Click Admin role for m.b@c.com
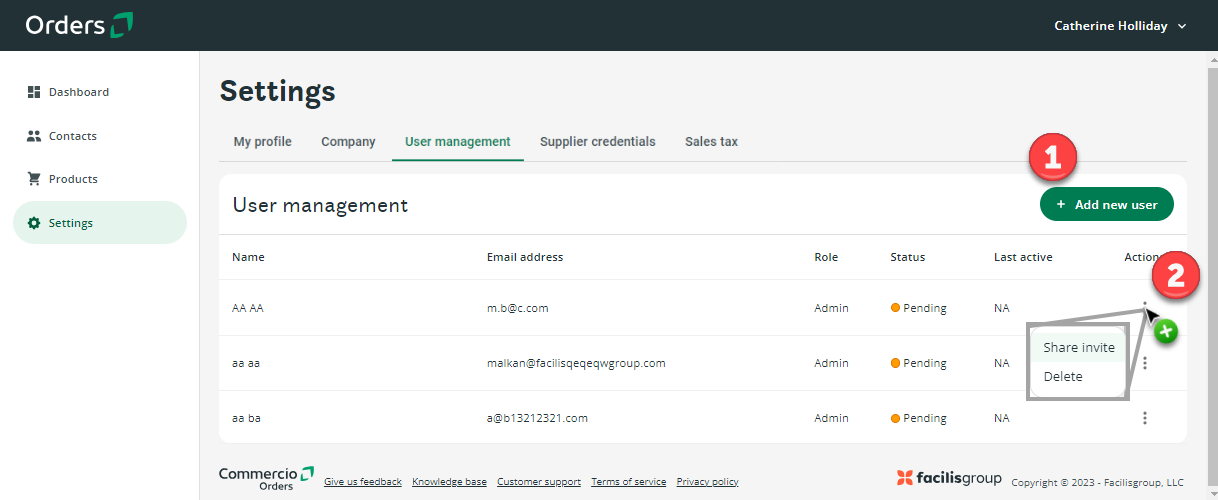This screenshot has width=1218, height=500. 831,308
